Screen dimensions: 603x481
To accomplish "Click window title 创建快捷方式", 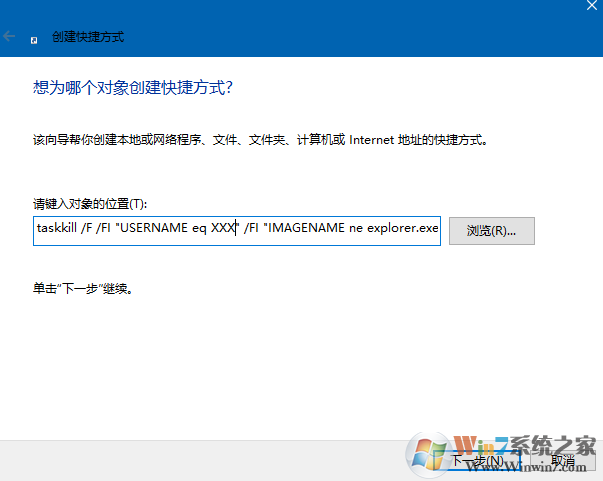I will click(x=88, y=37).
